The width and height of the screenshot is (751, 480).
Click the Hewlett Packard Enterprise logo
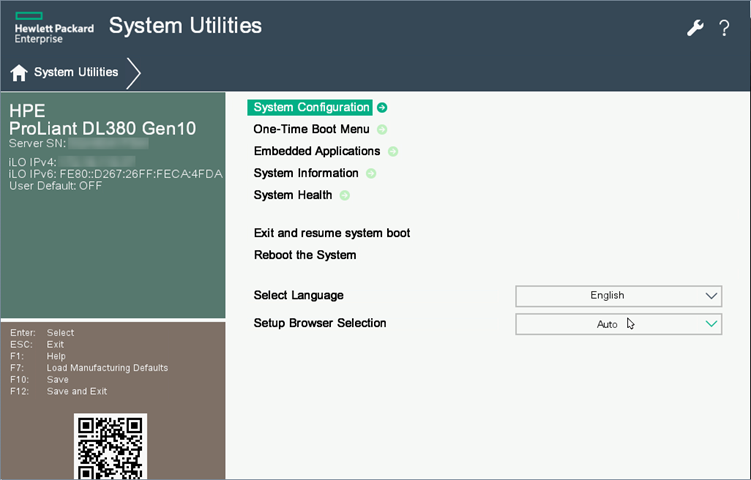(x=54, y=28)
